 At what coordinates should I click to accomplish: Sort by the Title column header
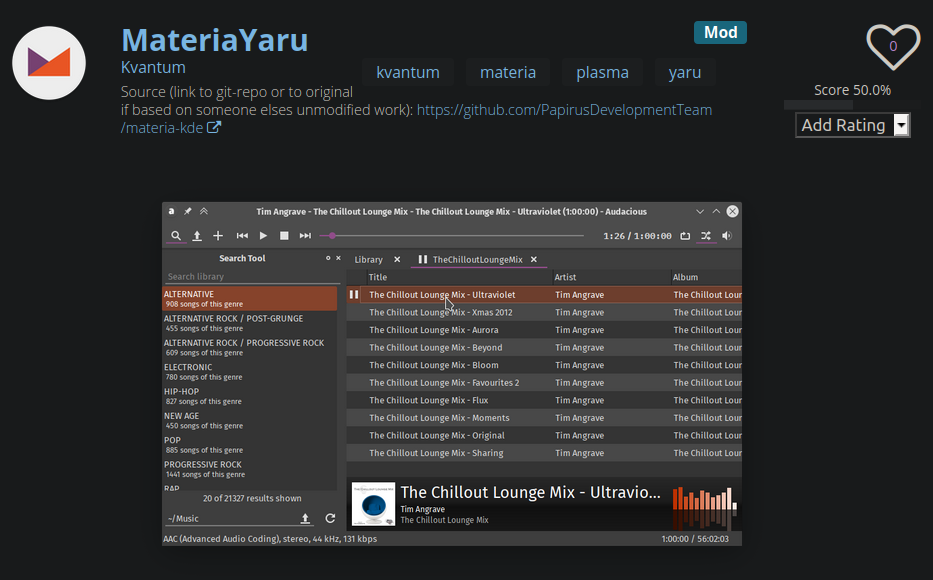[x=458, y=277]
